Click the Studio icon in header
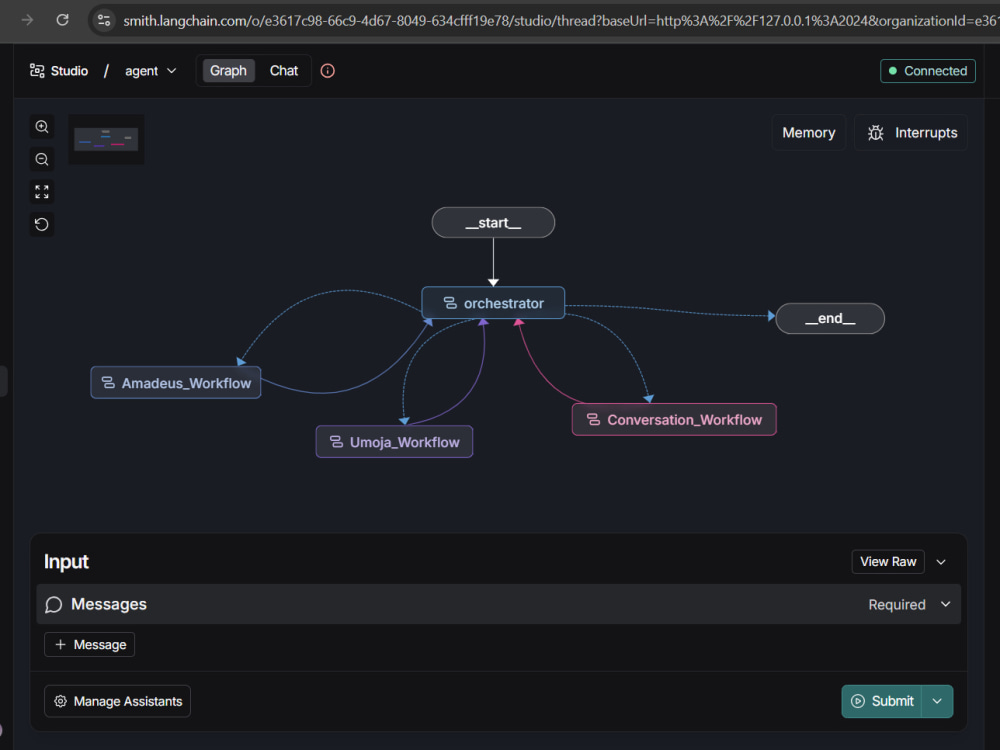The width and height of the screenshot is (1000, 750). pyautogui.click(x=37, y=70)
